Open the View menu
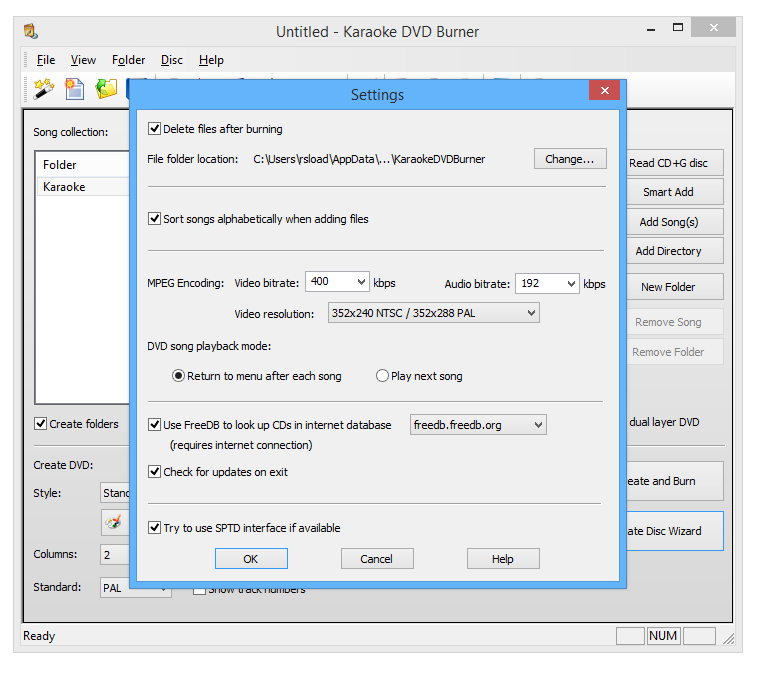 tap(83, 60)
